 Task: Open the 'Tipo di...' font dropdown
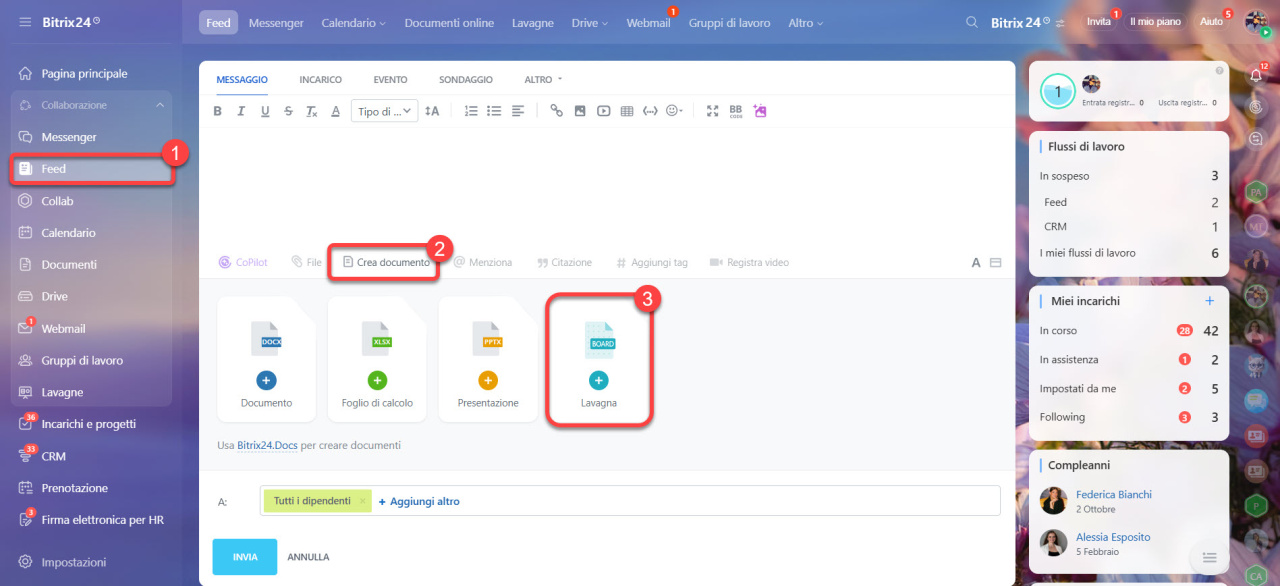coord(384,111)
